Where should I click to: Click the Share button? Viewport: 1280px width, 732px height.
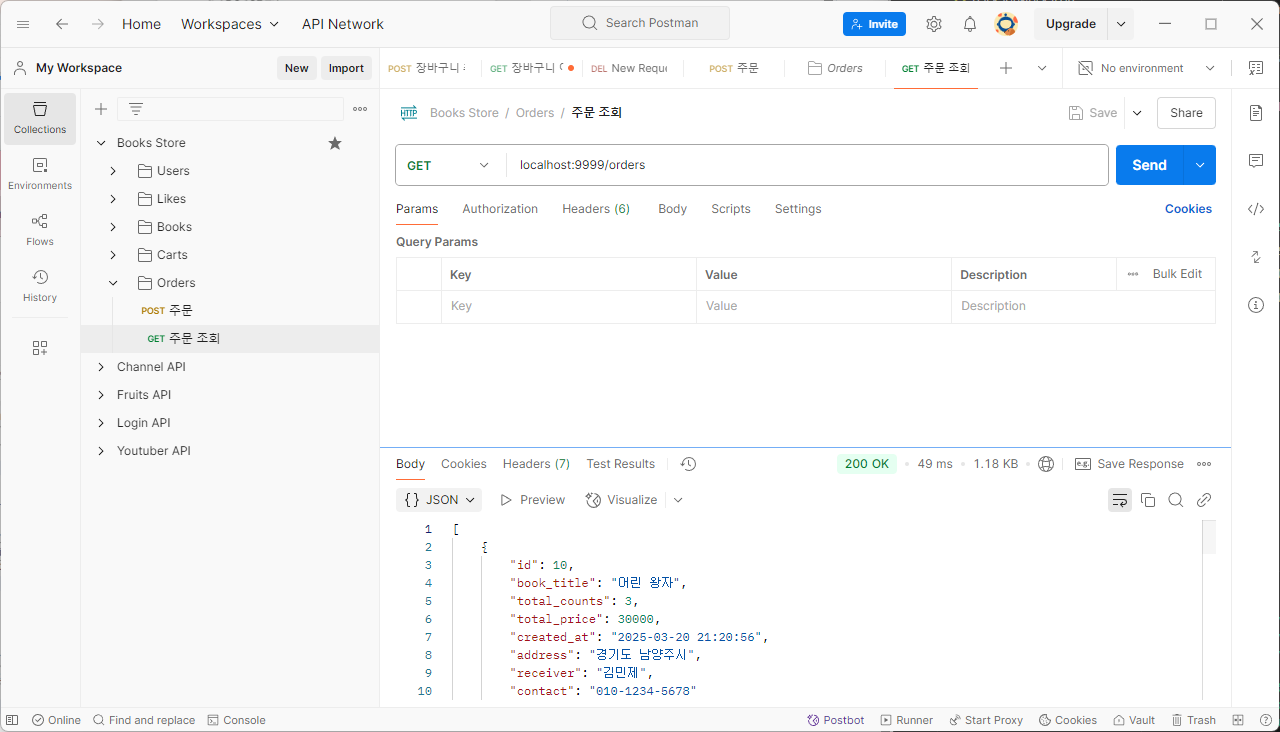[x=1186, y=113]
